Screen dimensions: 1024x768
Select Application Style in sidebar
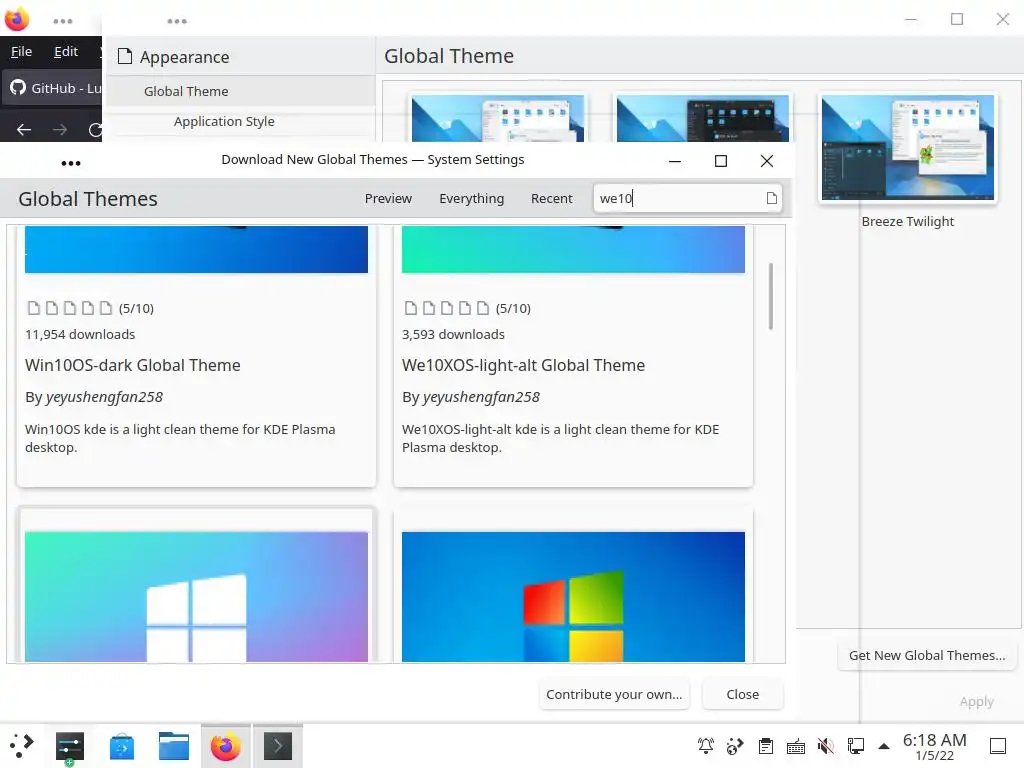click(x=240, y=121)
